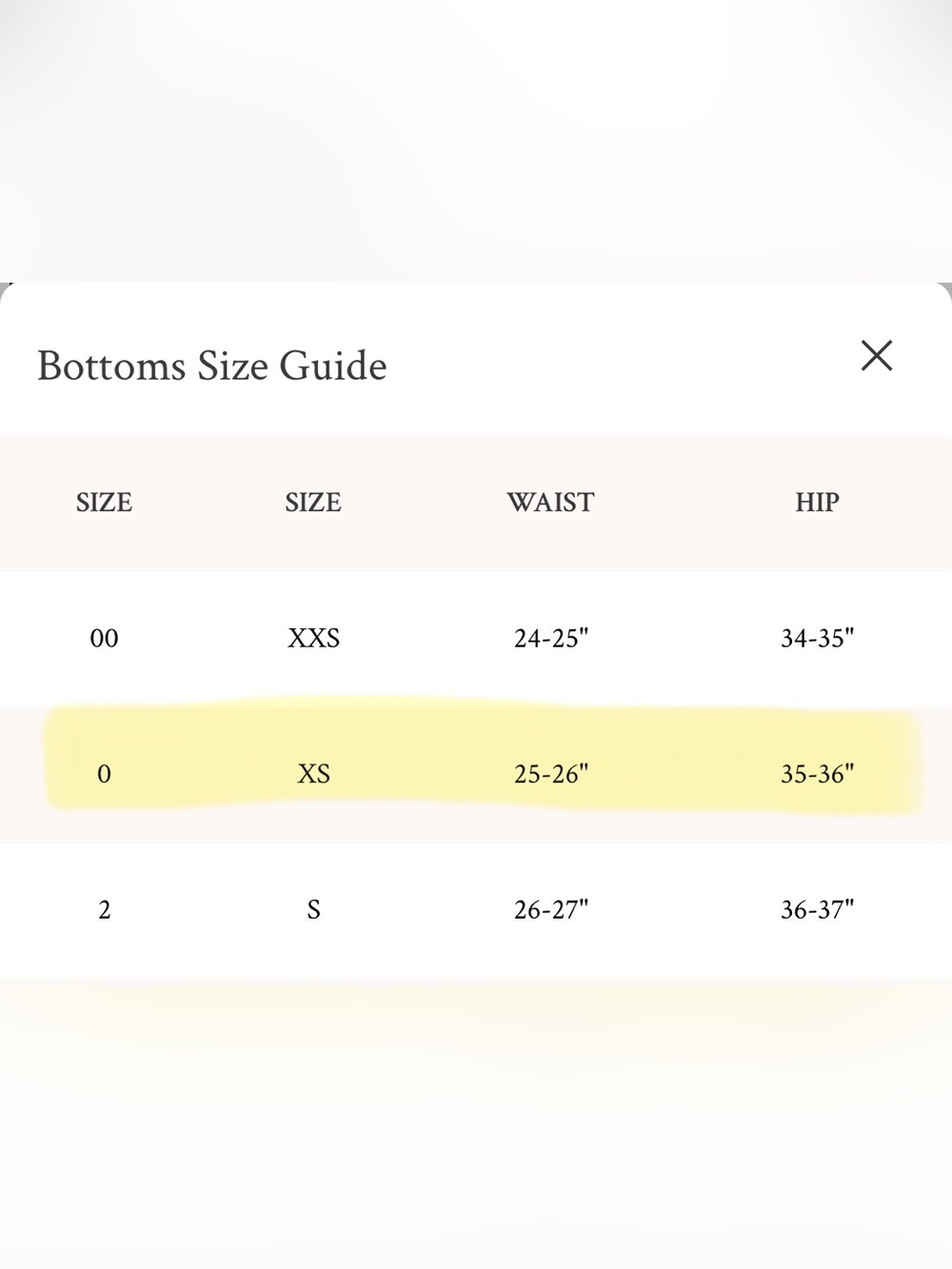
Task: Click the 24-25" waist measurement
Action: (x=551, y=639)
